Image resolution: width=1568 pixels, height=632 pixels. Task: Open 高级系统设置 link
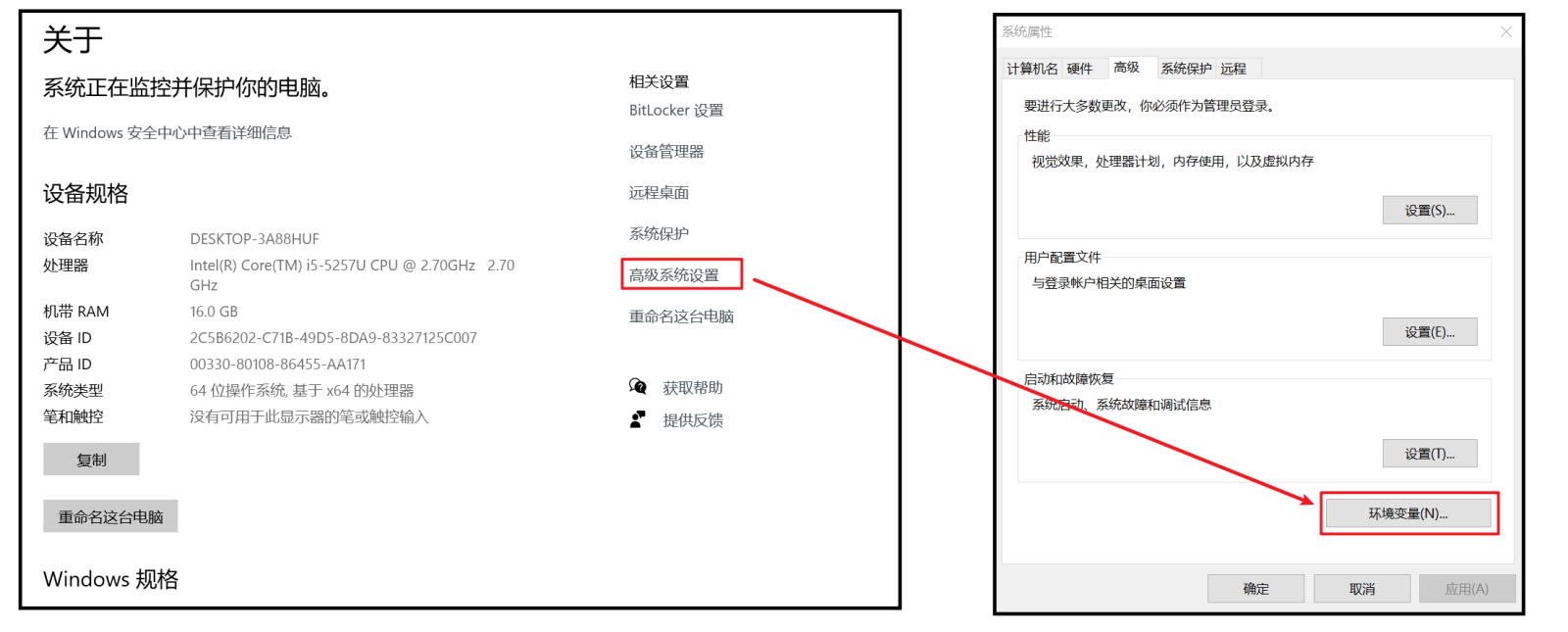674,275
